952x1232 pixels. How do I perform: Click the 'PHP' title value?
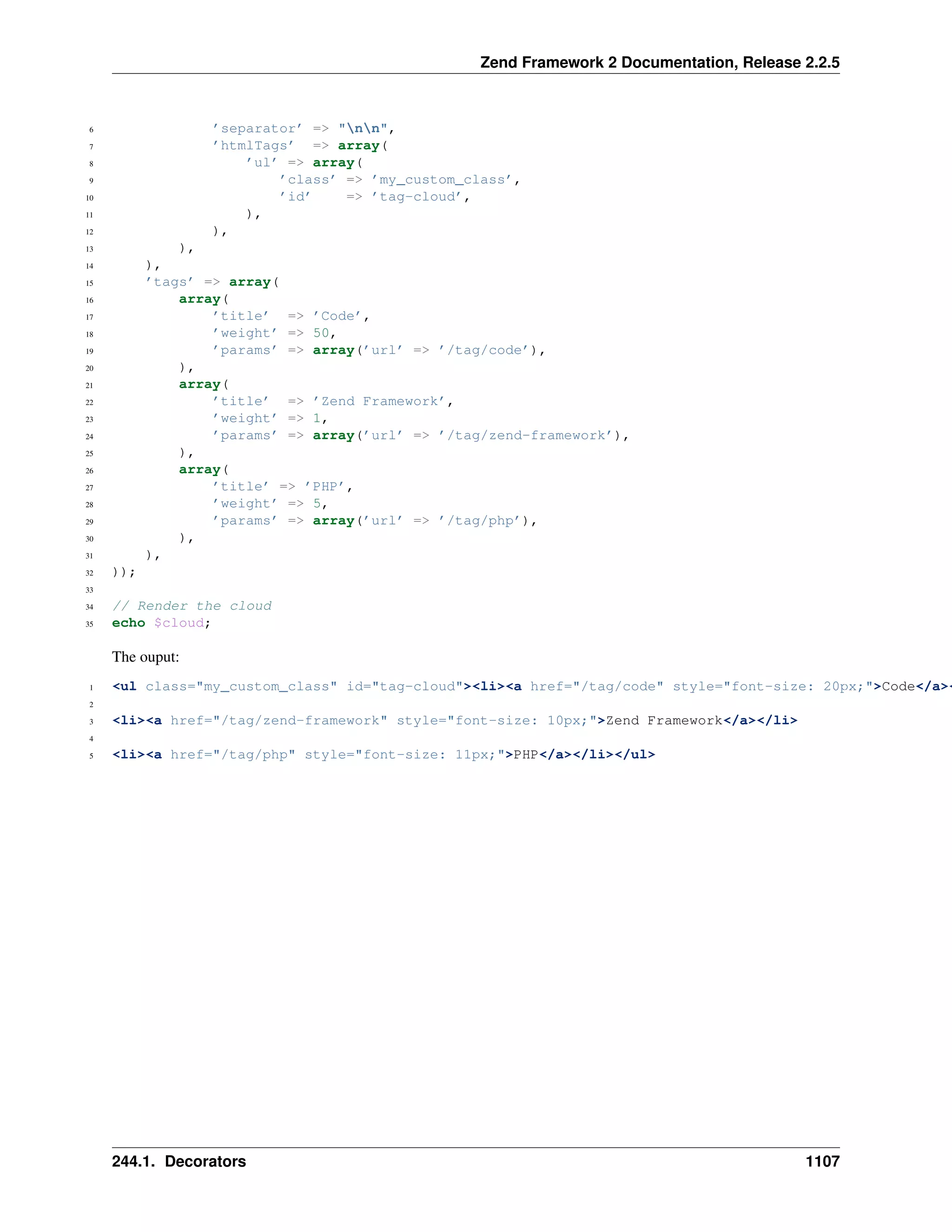[x=324, y=487]
